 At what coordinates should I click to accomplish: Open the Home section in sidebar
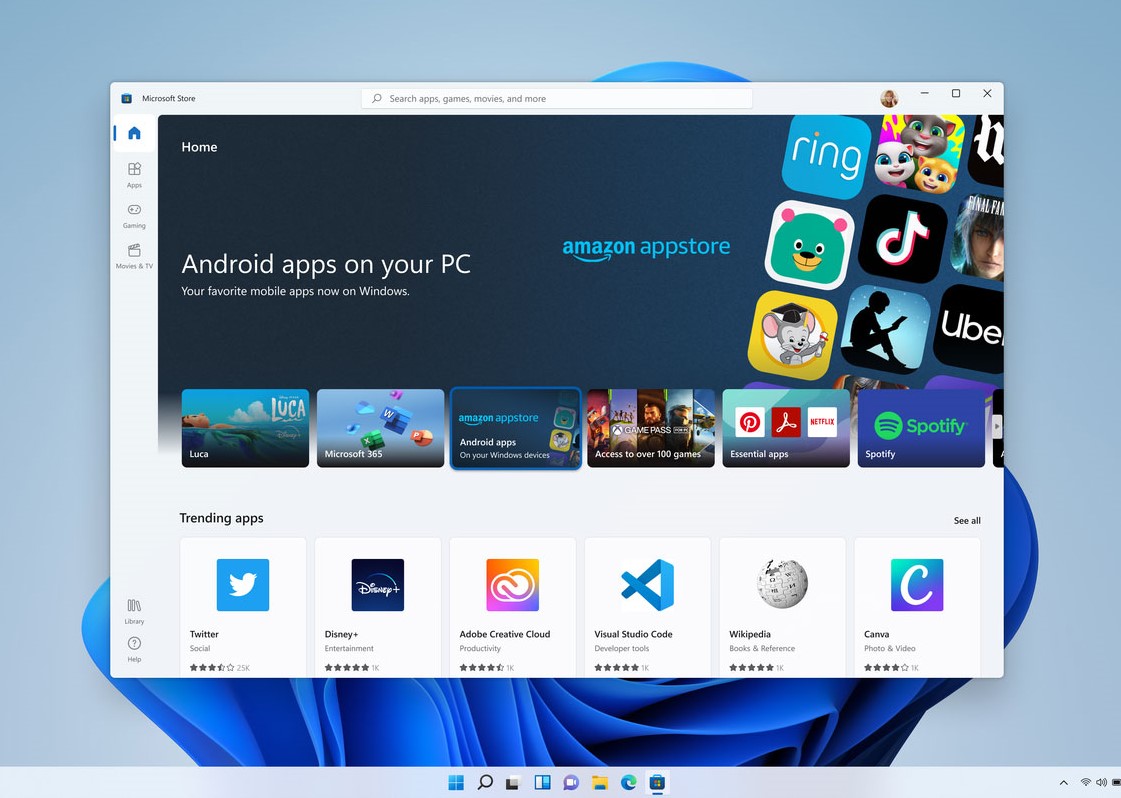(x=134, y=133)
